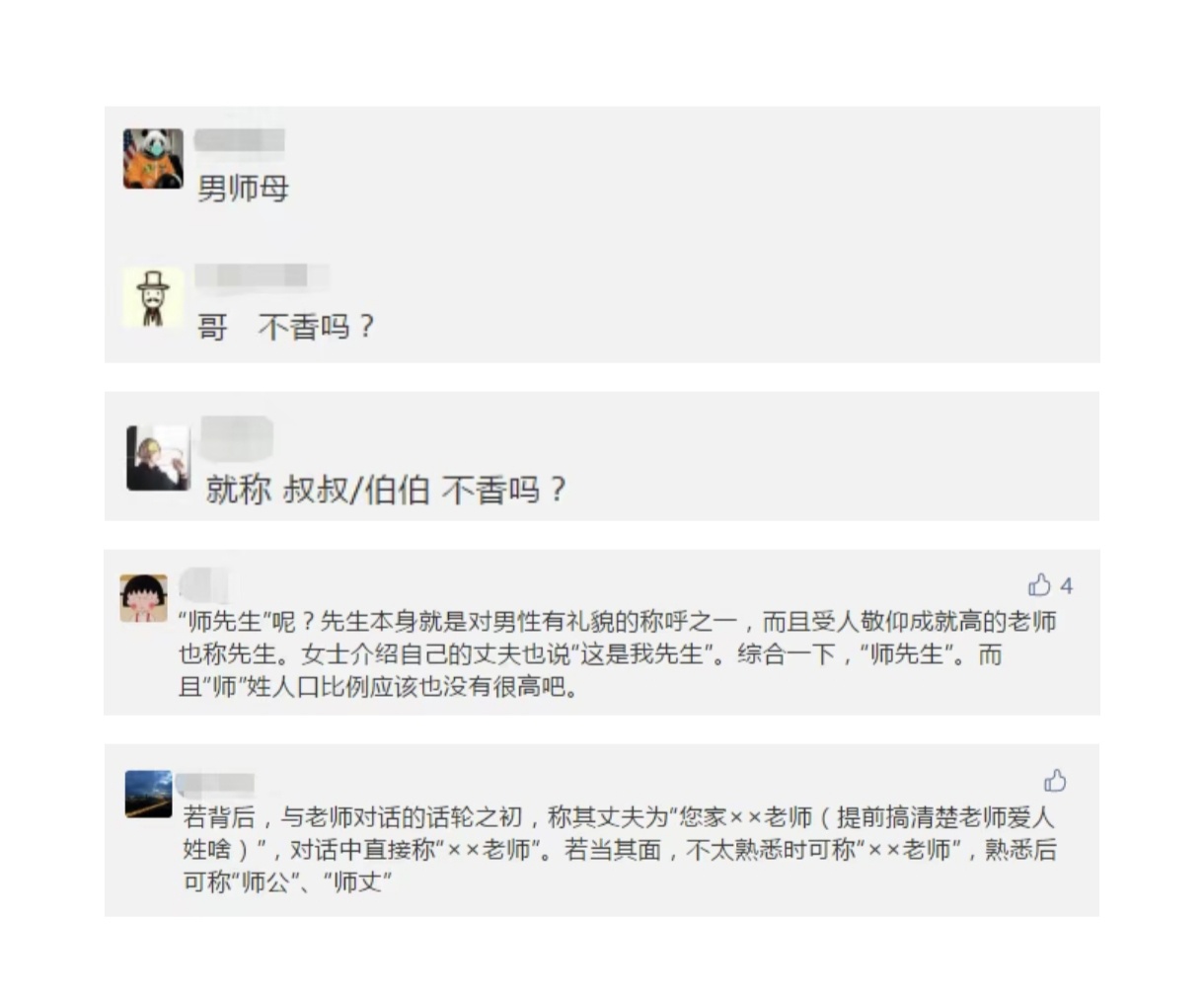Click the comment starting with "师先生"呢？

pyautogui.click(x=617, y=622)
